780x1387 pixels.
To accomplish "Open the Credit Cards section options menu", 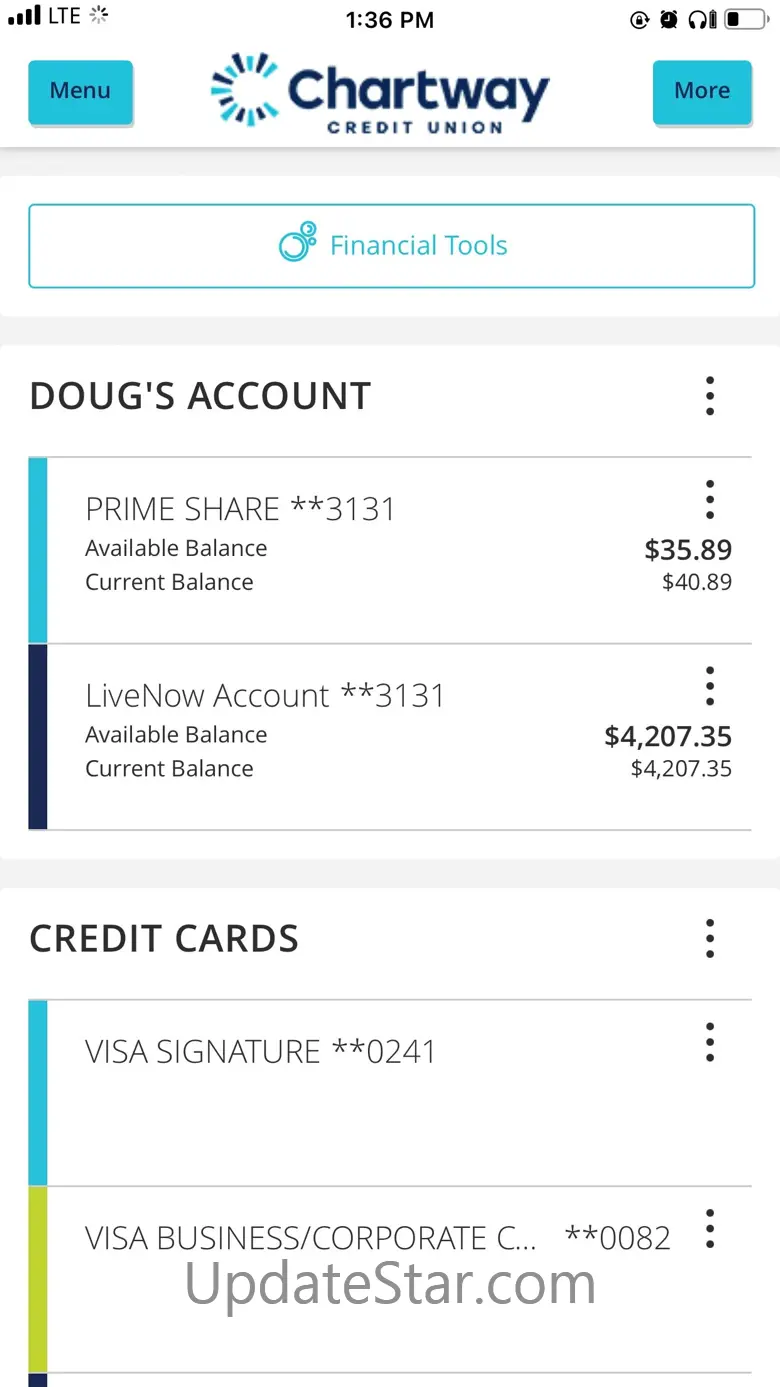I will 710,939.
